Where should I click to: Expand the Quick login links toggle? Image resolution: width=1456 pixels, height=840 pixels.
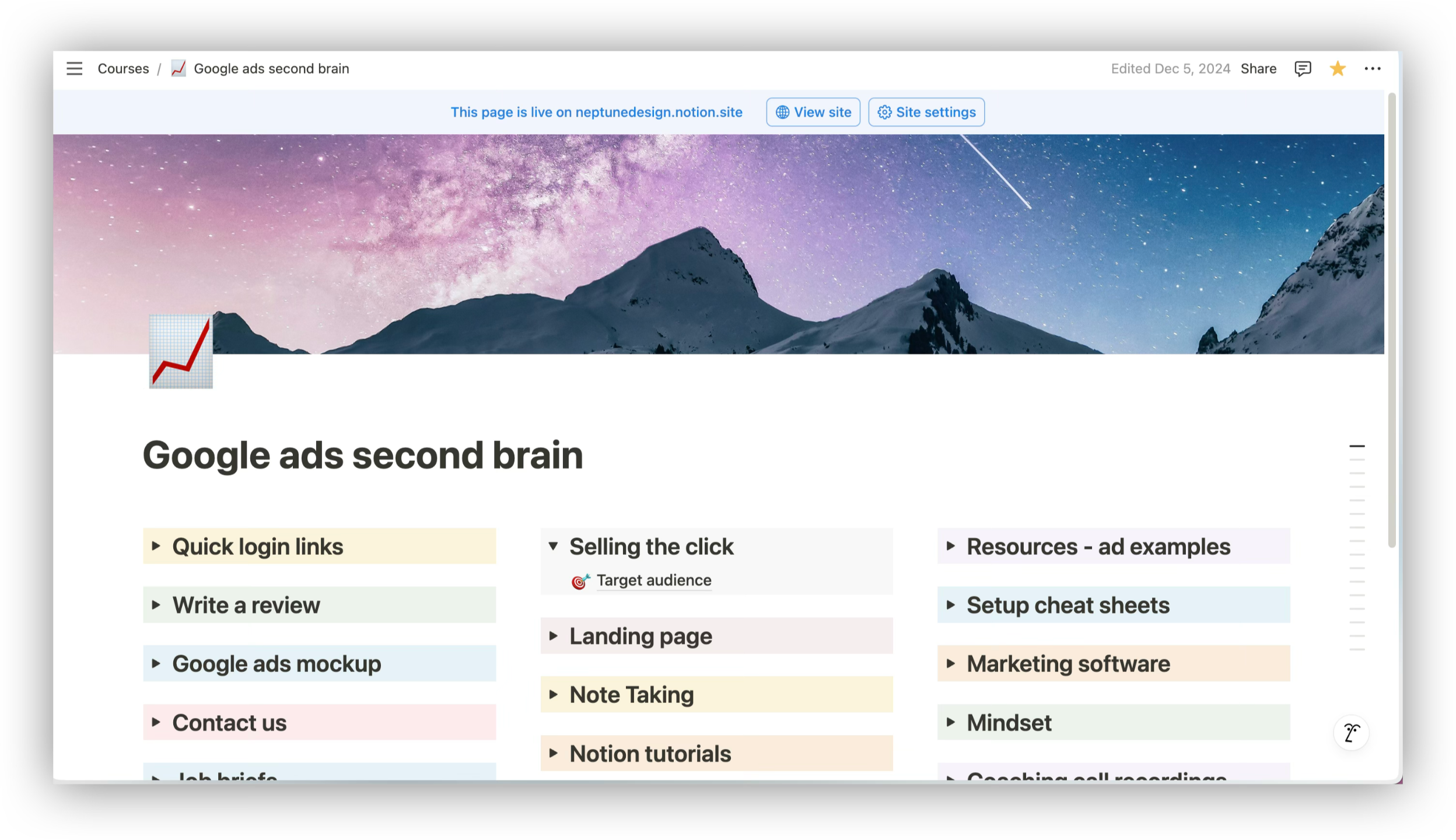(x=156, y=547)
